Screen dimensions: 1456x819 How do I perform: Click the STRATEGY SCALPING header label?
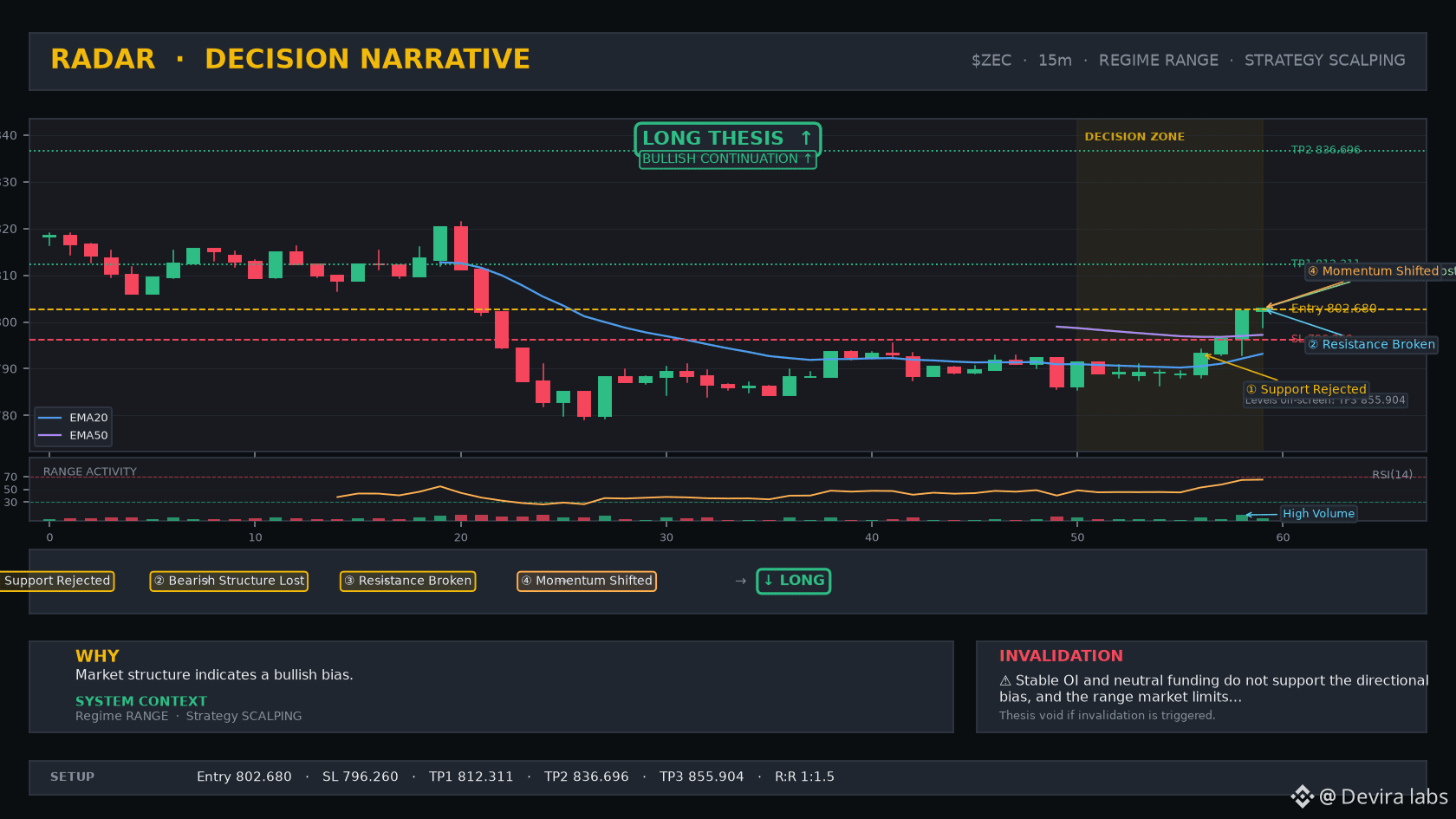pos(1324,61)
